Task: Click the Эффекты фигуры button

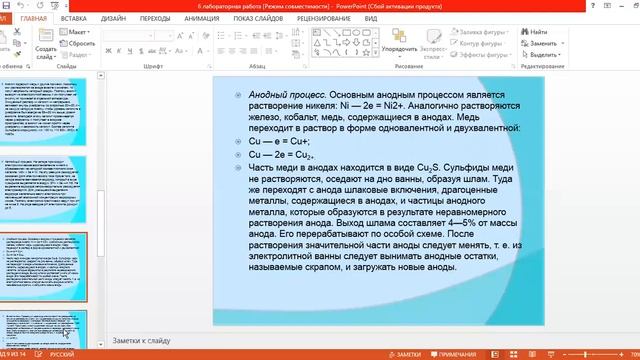Action: click(481, 55)
